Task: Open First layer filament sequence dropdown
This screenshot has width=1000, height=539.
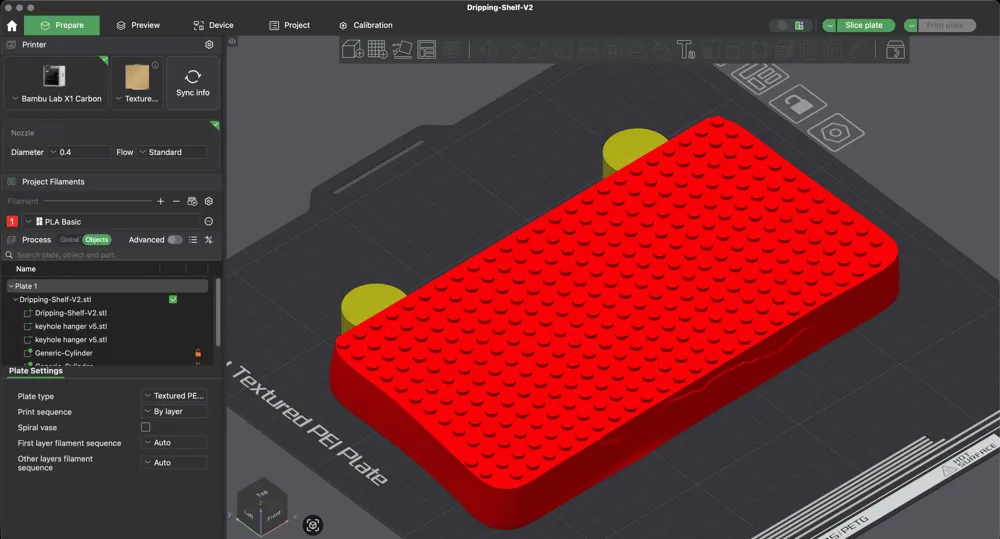Action: pyautogui.click(x=174, y=443)
